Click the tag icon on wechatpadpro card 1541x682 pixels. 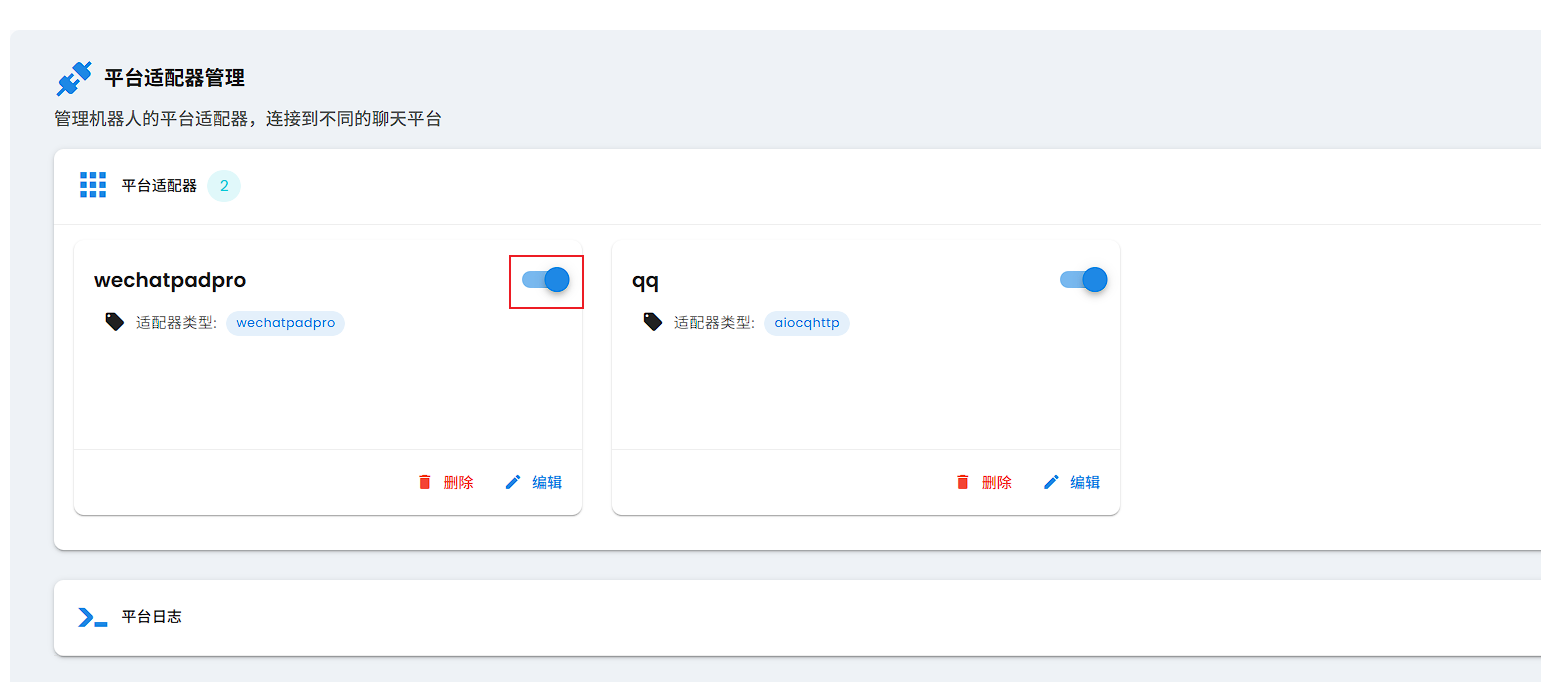tap(115, 322)
